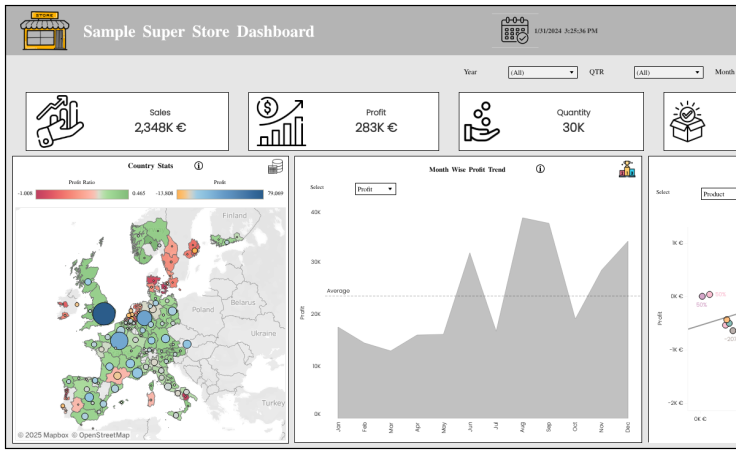This screenshot has width=736, height=454.
Task: Select the large dark blue UK bubble
Action: coord(104,313)
